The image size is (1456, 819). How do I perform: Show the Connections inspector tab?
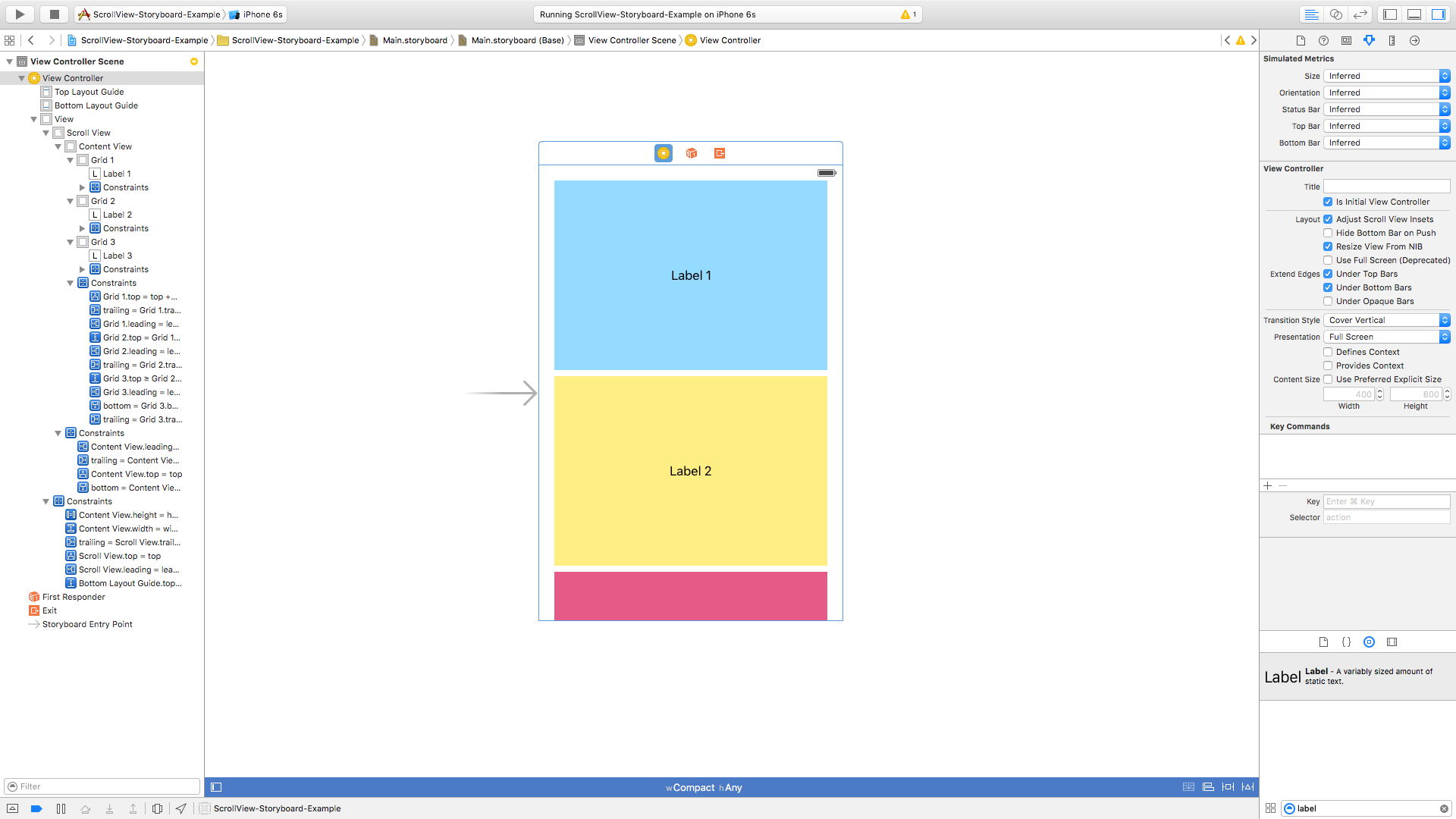[x=1414, y=40]
